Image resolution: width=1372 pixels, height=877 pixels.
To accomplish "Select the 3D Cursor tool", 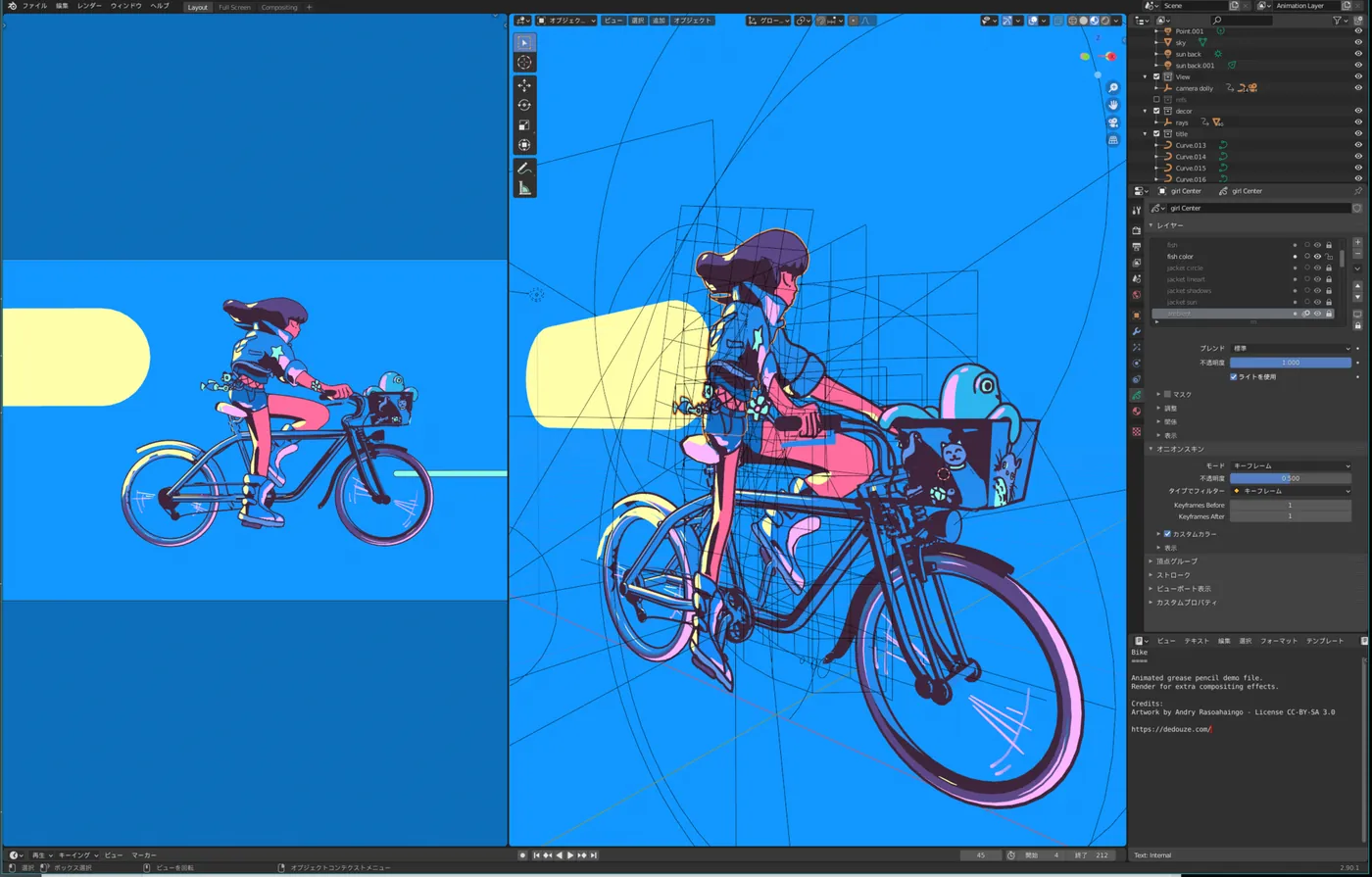I will (x=524, y=63).
